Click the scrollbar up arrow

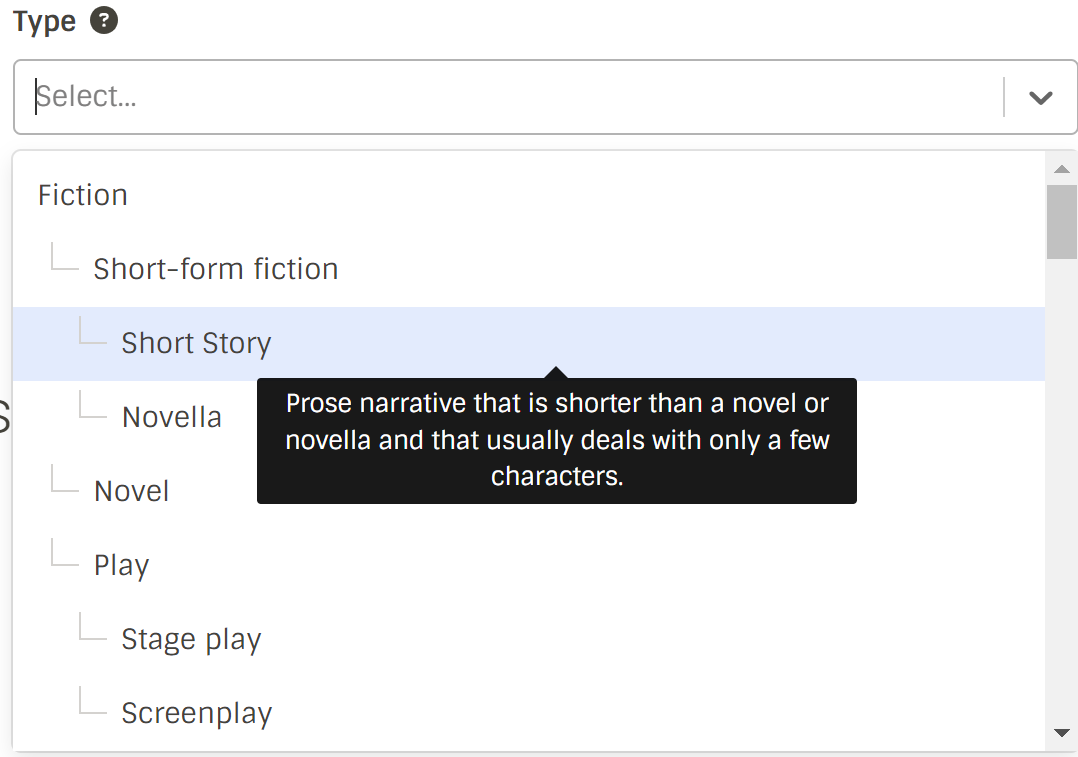pos(1062,169)
